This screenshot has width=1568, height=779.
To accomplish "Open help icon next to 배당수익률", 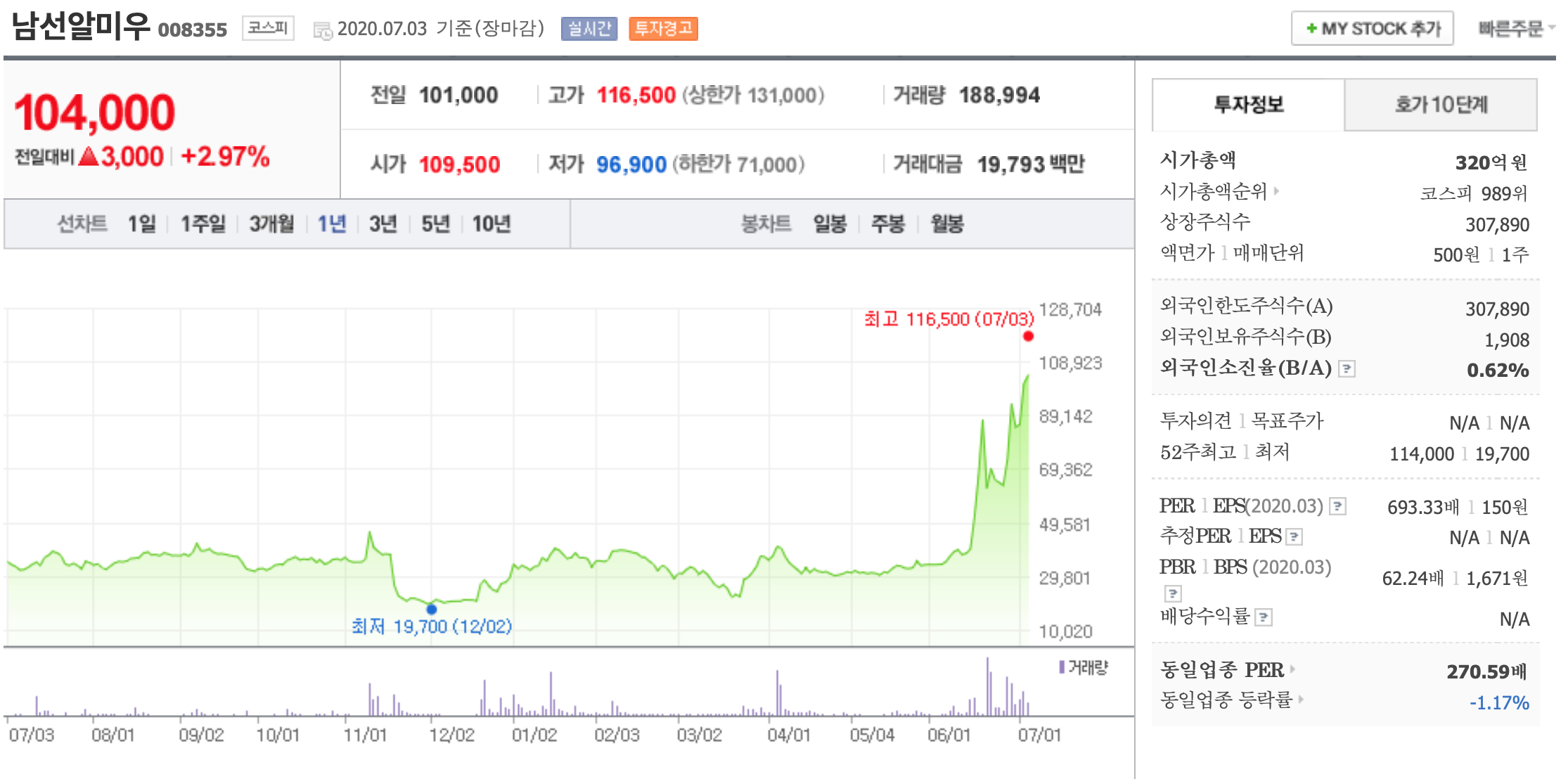I will point(1264,617).
